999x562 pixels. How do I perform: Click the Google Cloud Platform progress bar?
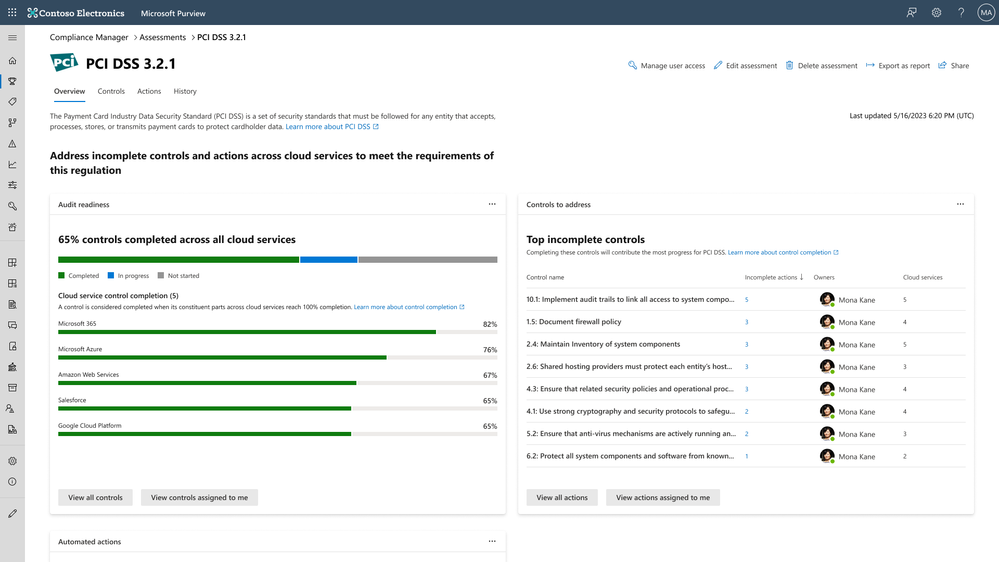(277, 434)
